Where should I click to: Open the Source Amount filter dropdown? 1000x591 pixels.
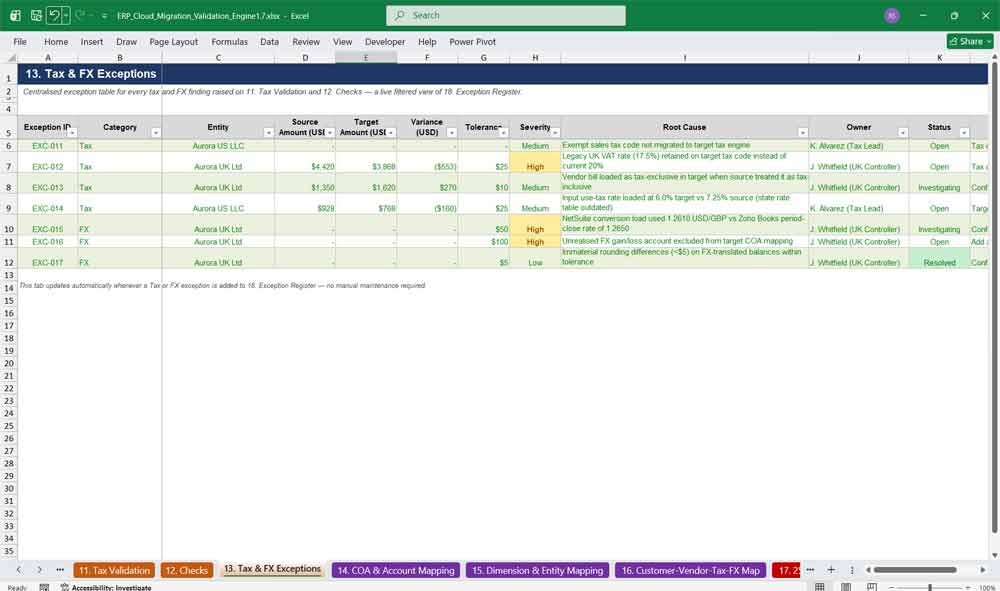tap(330, 133)
